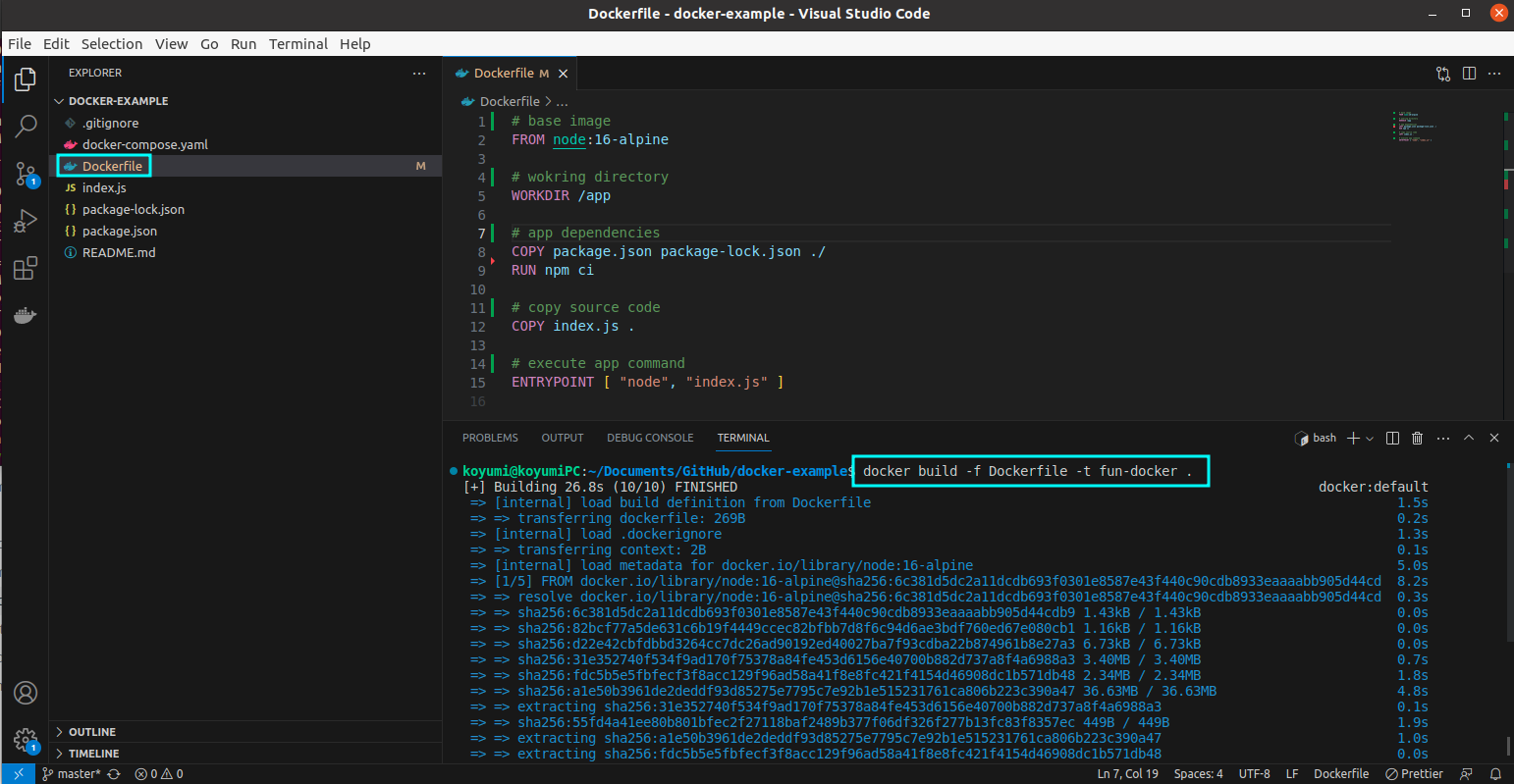Open notifications bell icon

click(x=1495, y=774)
